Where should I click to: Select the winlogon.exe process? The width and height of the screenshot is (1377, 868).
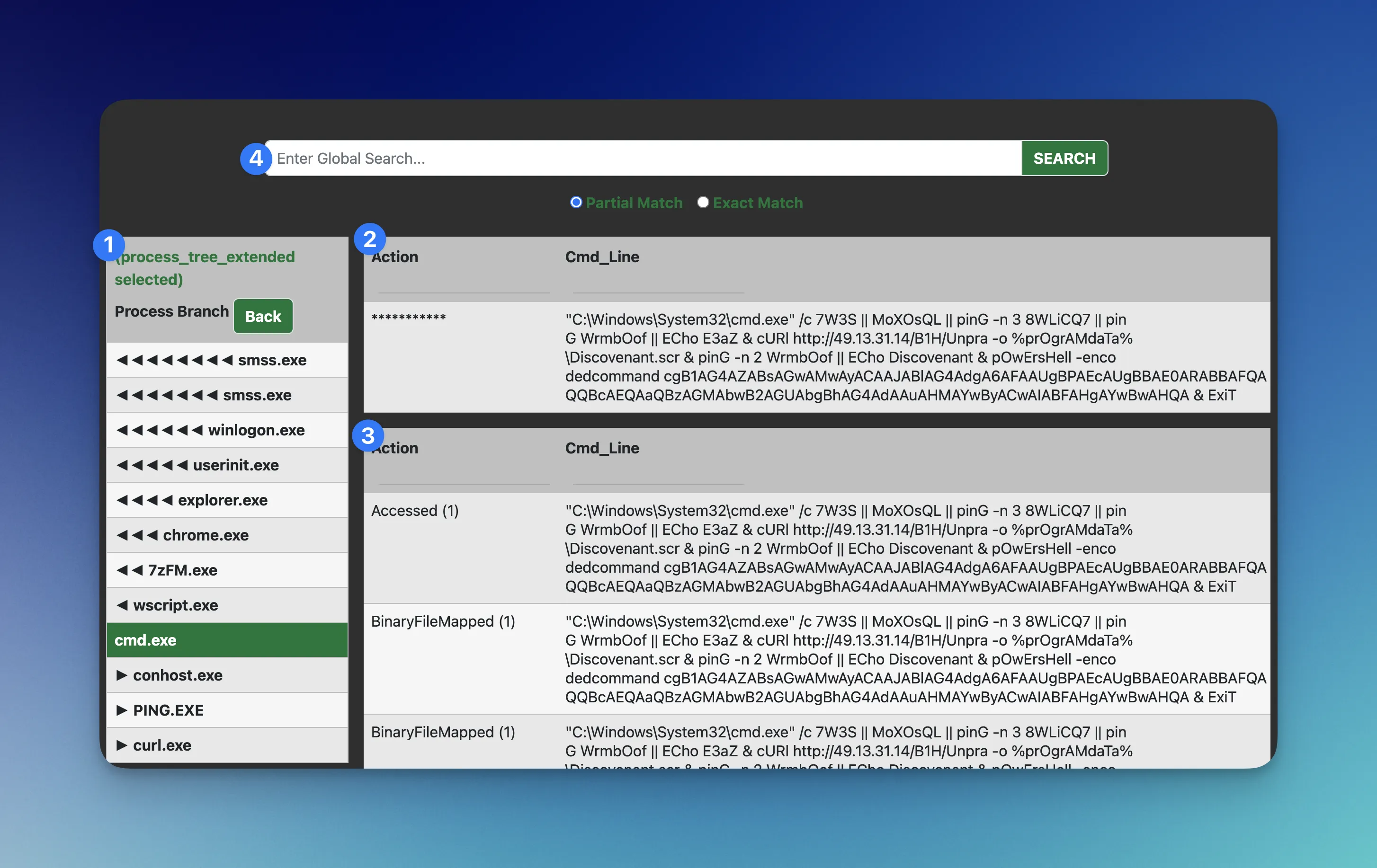tap(227, 430)
